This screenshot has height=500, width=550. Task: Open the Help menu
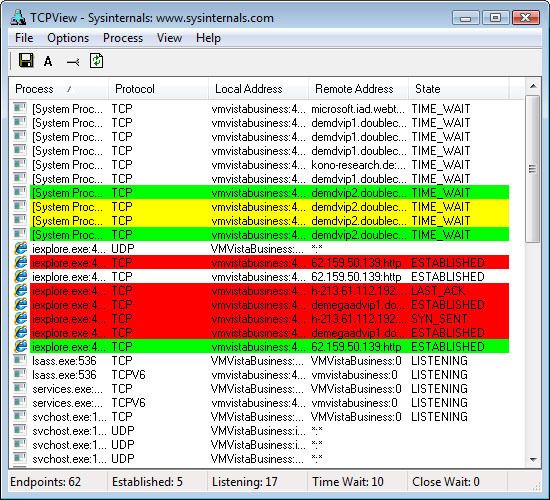click(x=208, y=38)
